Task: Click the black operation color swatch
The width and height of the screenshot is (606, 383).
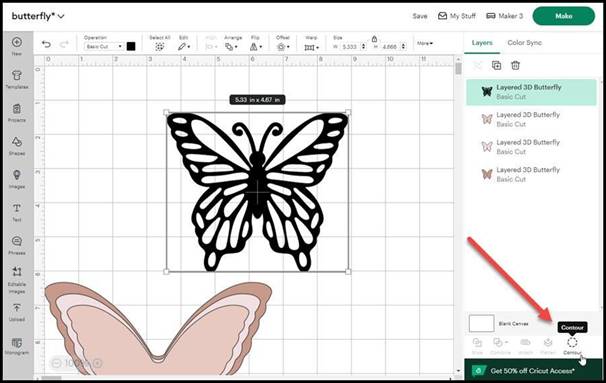Action: point(131,46)
